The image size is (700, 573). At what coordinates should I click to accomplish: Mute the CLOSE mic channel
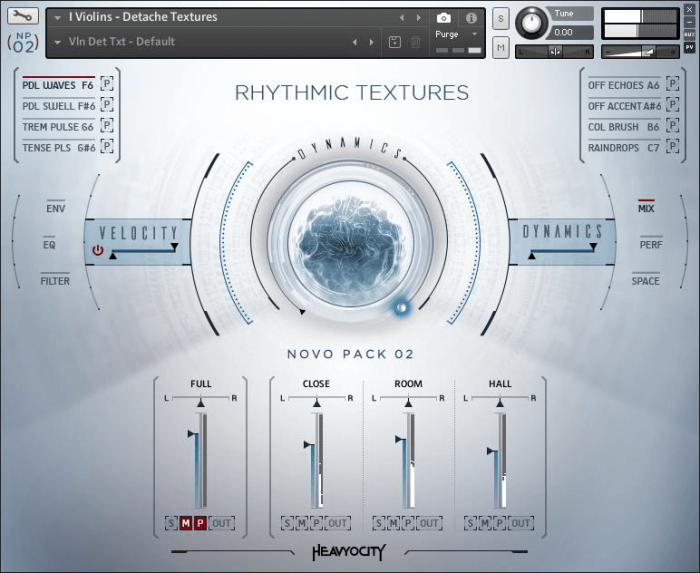(x=302, y=523)
